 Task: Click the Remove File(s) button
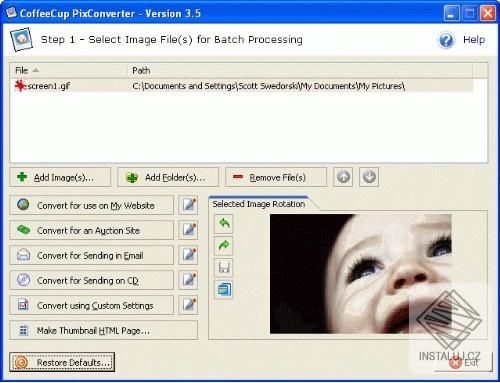(x=276, y=177)
